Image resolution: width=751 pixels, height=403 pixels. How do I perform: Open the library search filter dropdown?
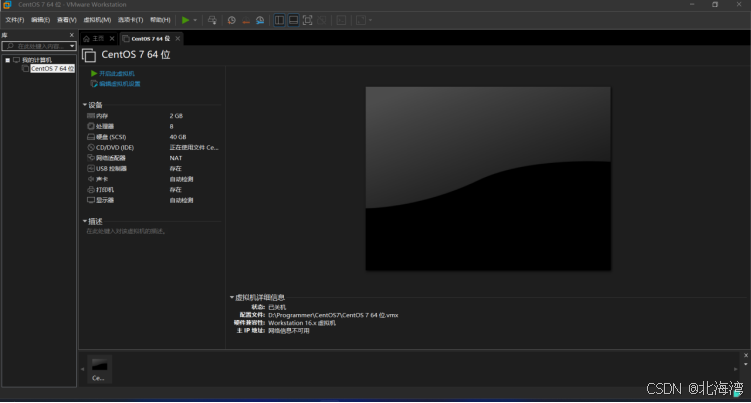[x=72, y=46]
